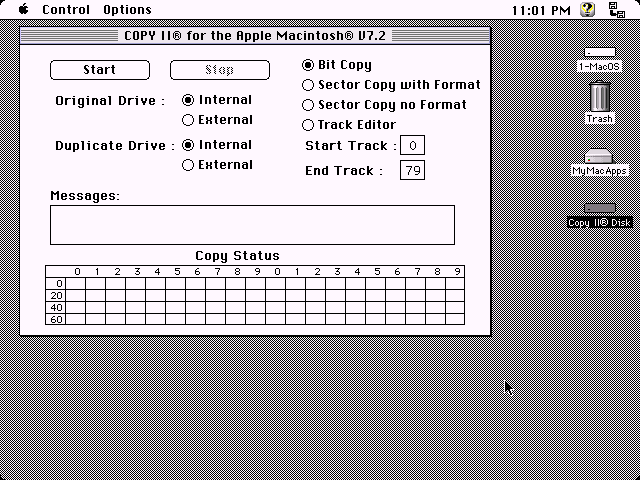Select the Track Editor option

click(x=349, y=124)
